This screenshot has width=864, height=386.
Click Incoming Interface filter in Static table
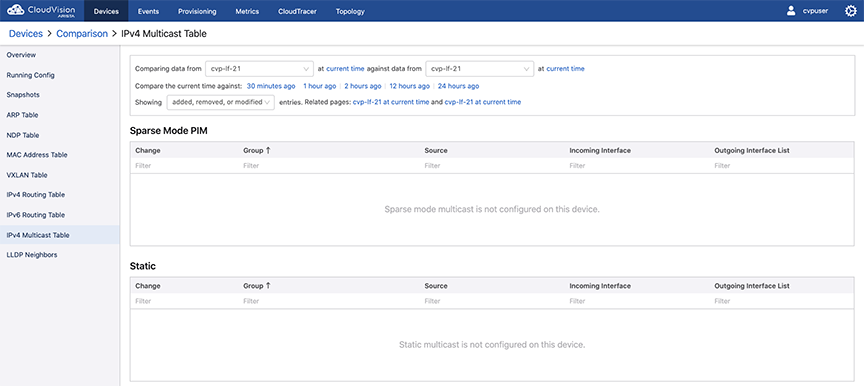[638, 301]
